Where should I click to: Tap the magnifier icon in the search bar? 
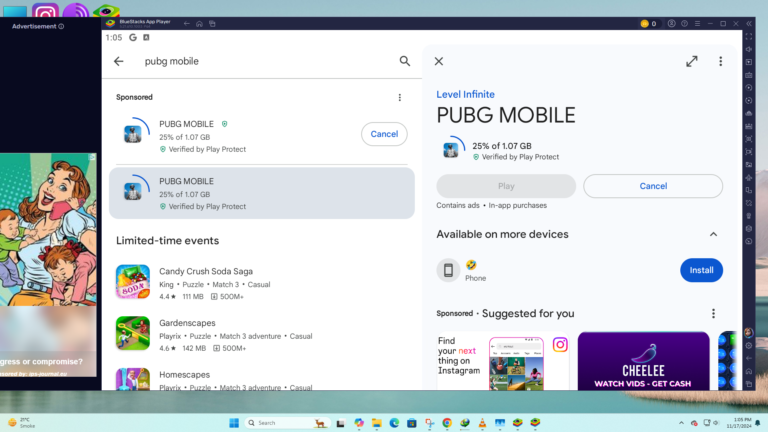[405, 61]
